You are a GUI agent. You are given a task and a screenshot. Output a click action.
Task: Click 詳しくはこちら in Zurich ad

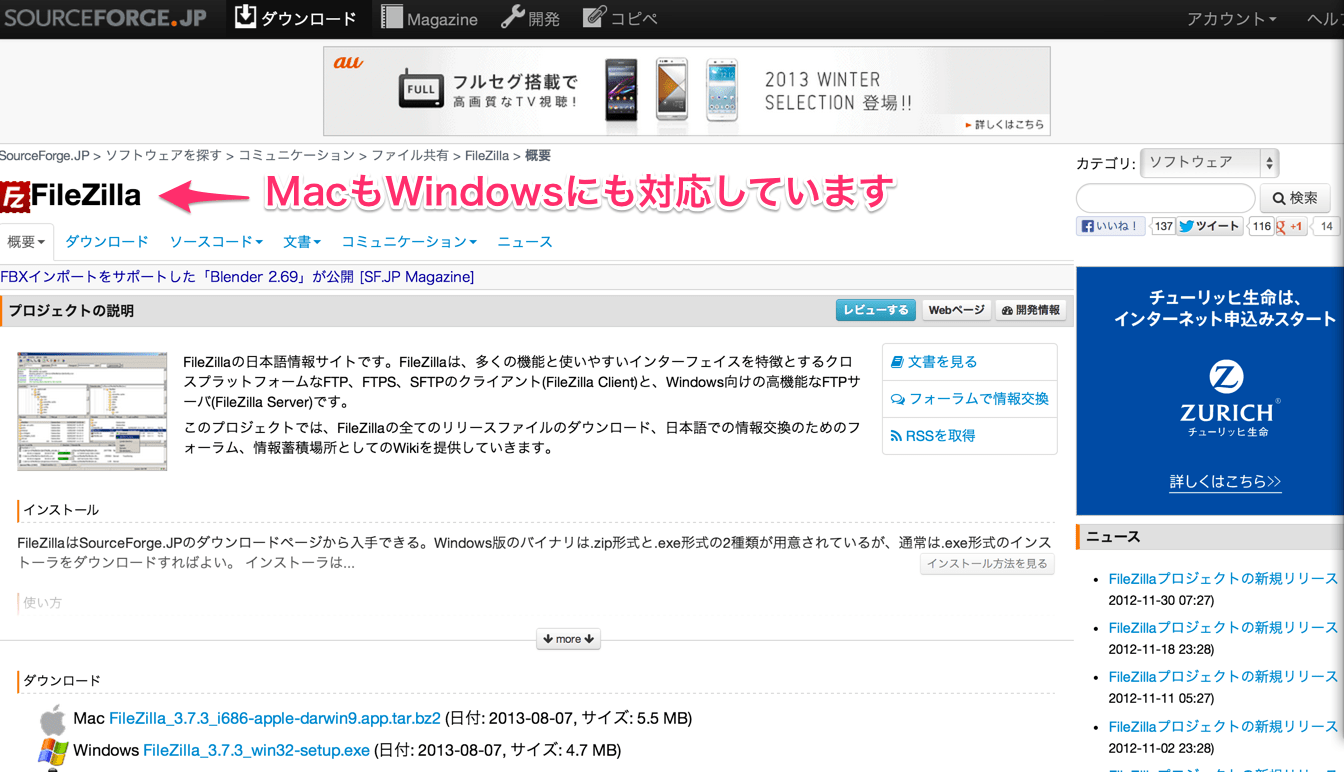coord(1225,482)
